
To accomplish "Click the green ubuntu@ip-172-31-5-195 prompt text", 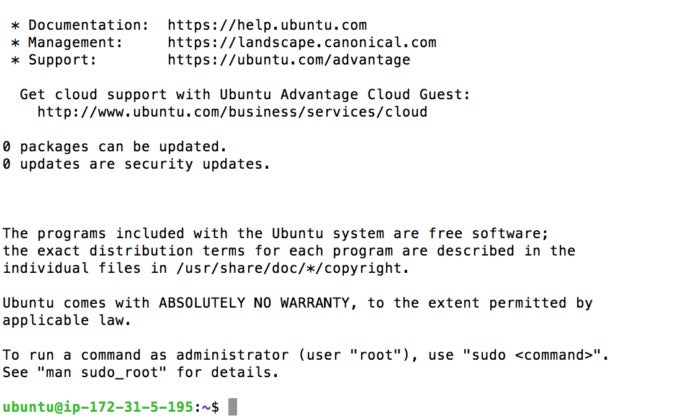I will [98, 407].
